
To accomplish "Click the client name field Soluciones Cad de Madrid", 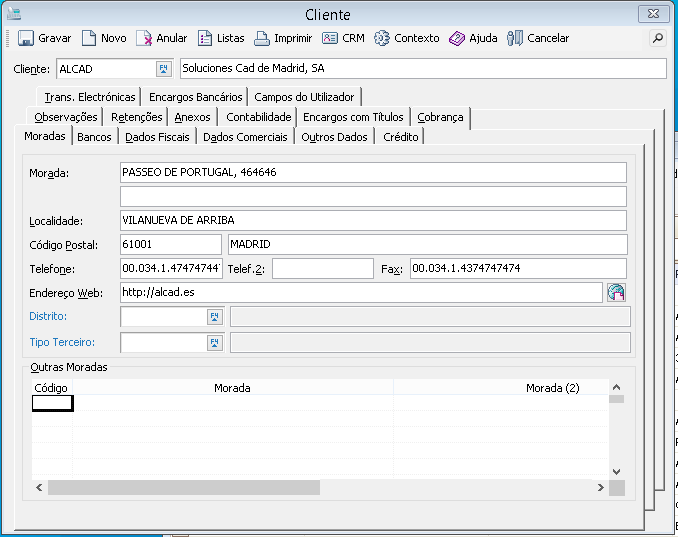I will 423,68.
